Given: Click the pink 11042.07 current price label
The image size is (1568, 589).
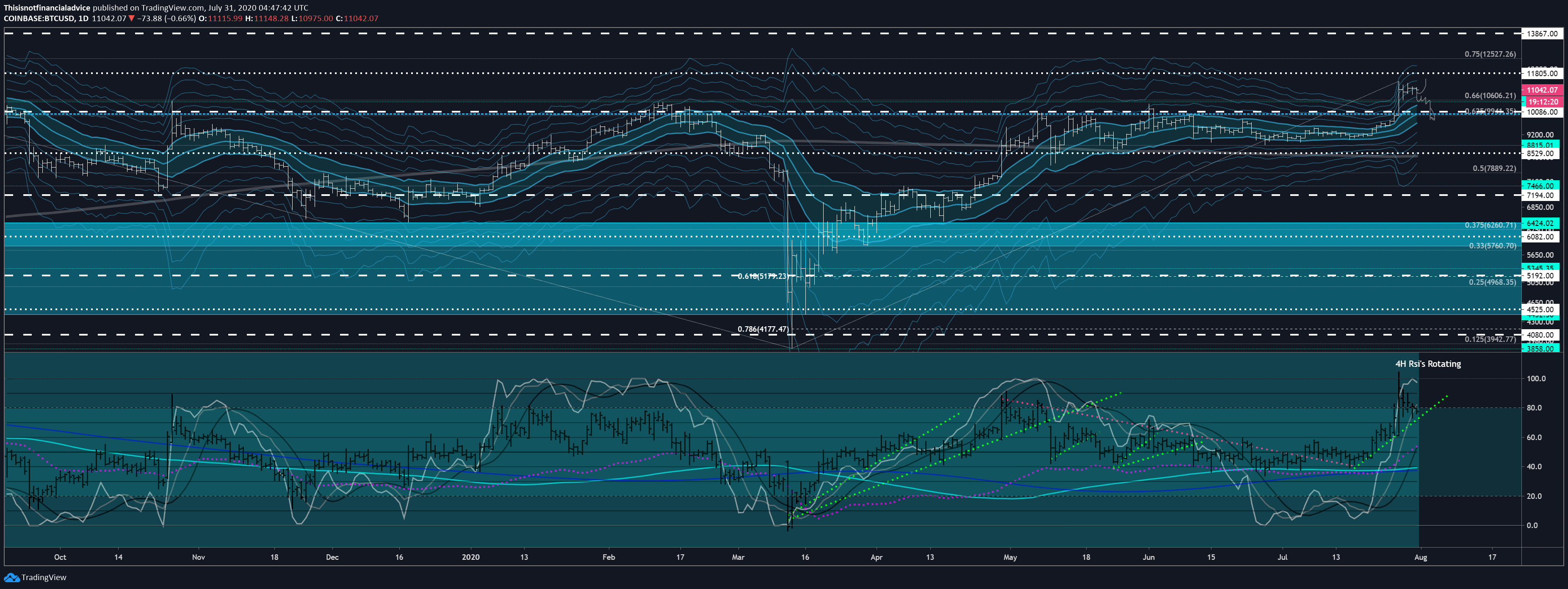Looking at the screenshot, I should click(x=1541, y=90).
